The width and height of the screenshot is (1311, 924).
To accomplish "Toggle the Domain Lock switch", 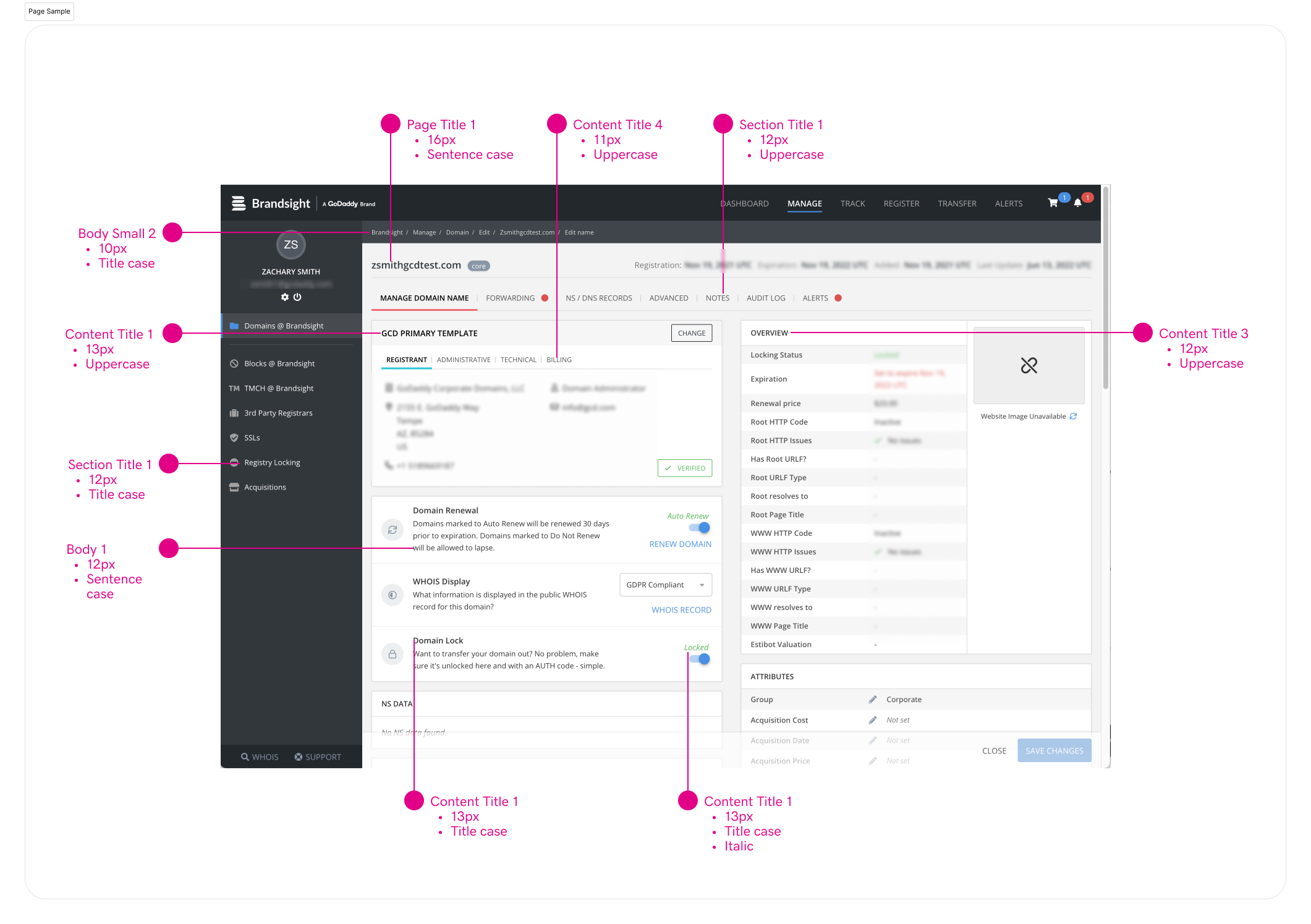I will [x=700, y=659].
